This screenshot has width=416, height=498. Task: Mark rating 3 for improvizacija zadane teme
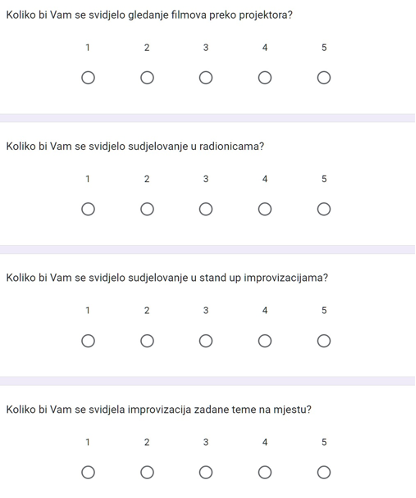click(206, 472)
